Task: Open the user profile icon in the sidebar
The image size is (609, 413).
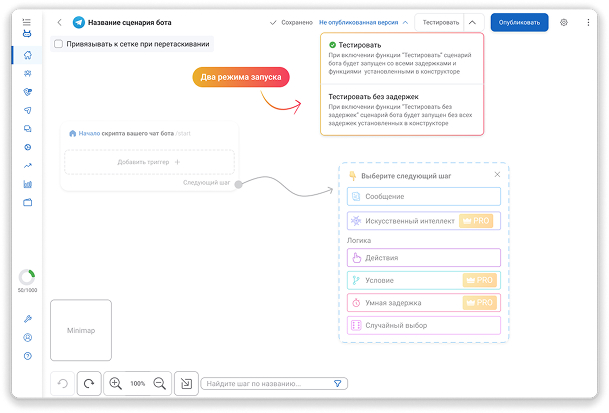Action: [x=27, y=337]
